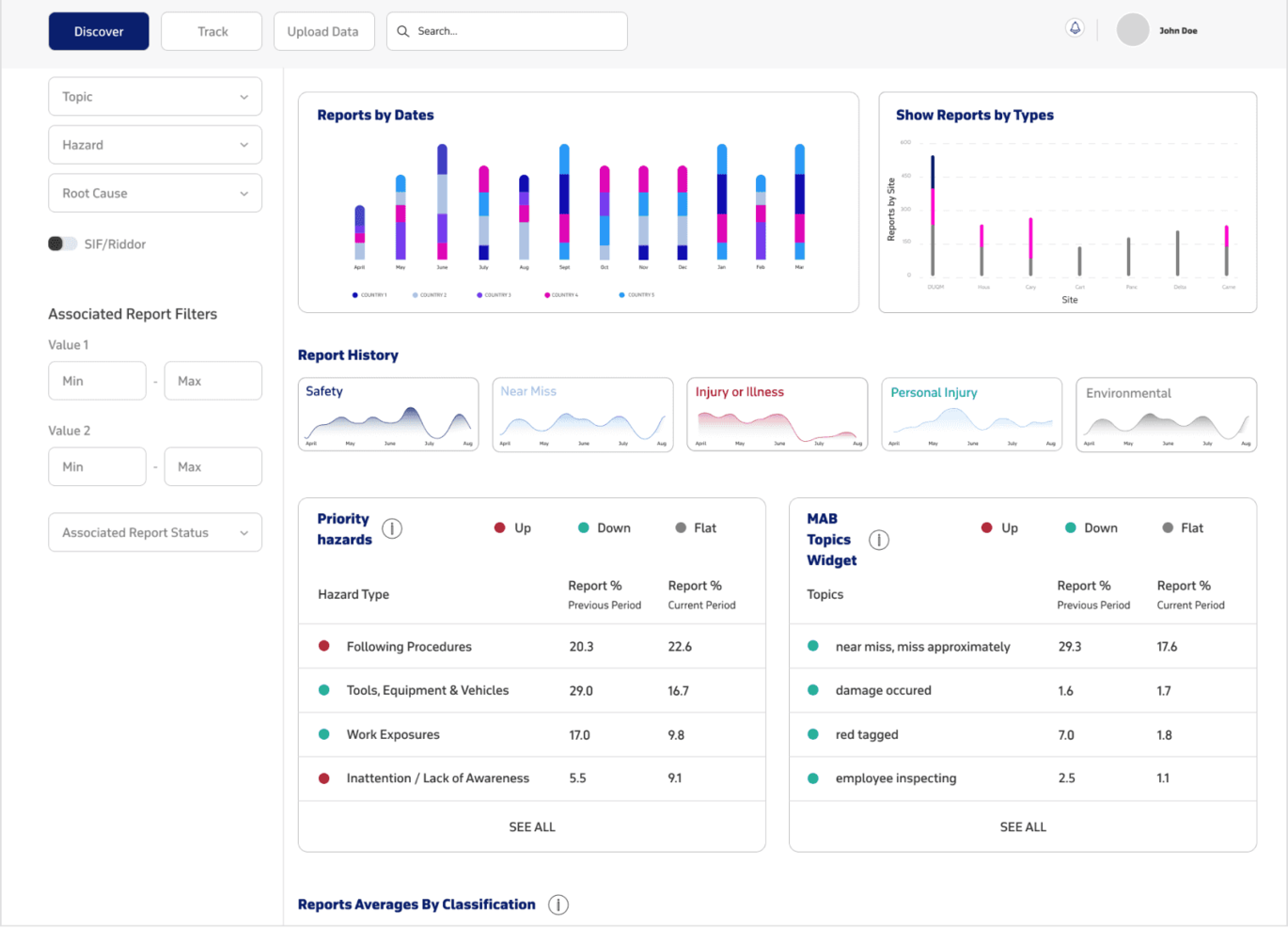This screenshot has width=1288, height=928.
Task: Open the Priority hazards info tooltip
Action: click(x=392, y=528)
